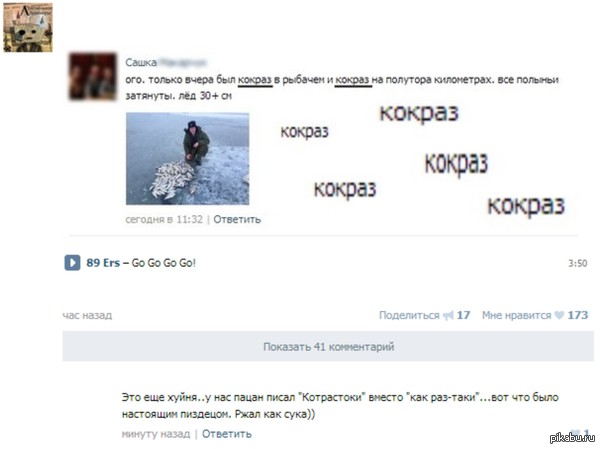Open the group avatar at top left
The image size is (600, 449).
tap(28, 27)
